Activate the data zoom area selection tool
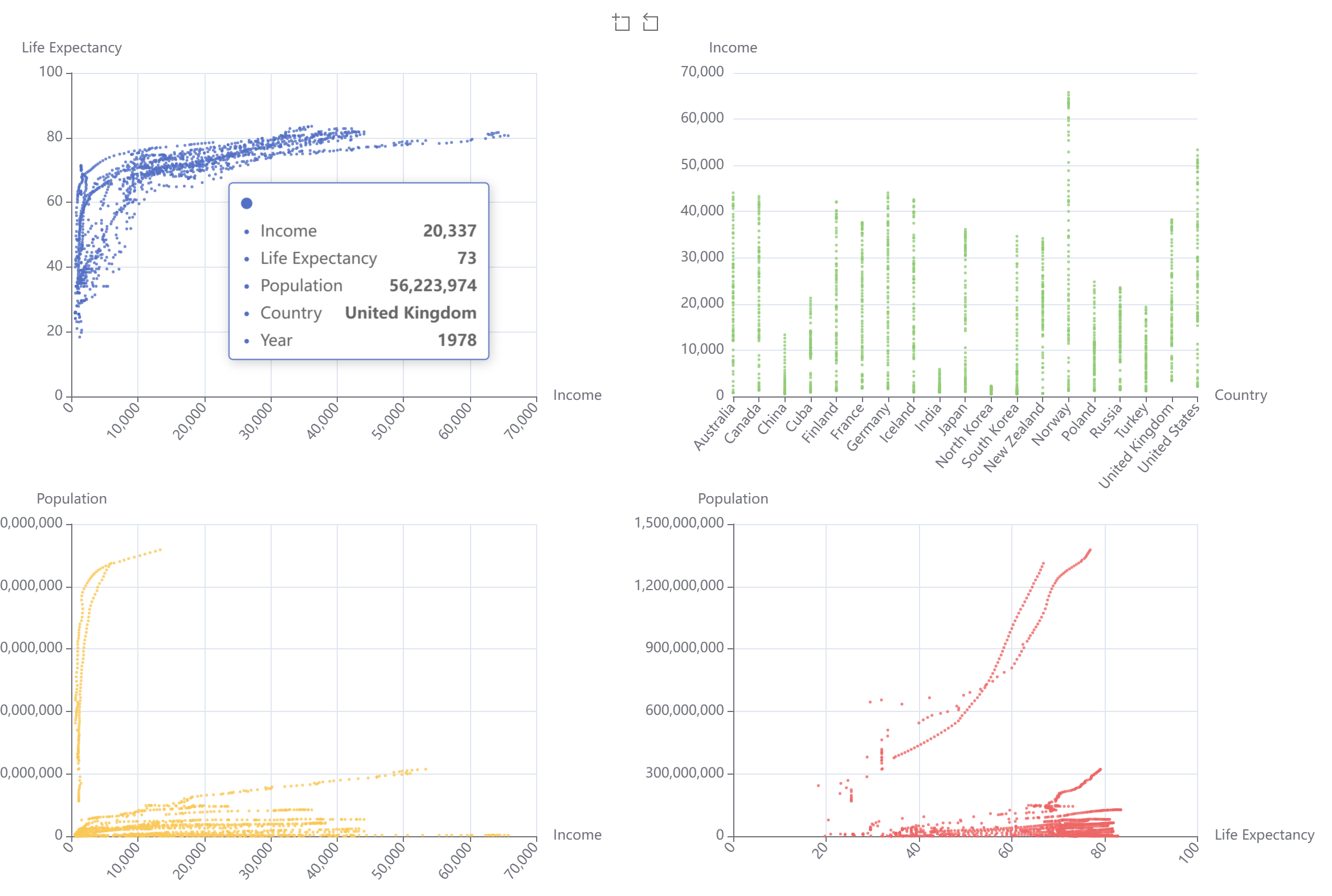Screen dimensions: 1332x896 point(620,23)
